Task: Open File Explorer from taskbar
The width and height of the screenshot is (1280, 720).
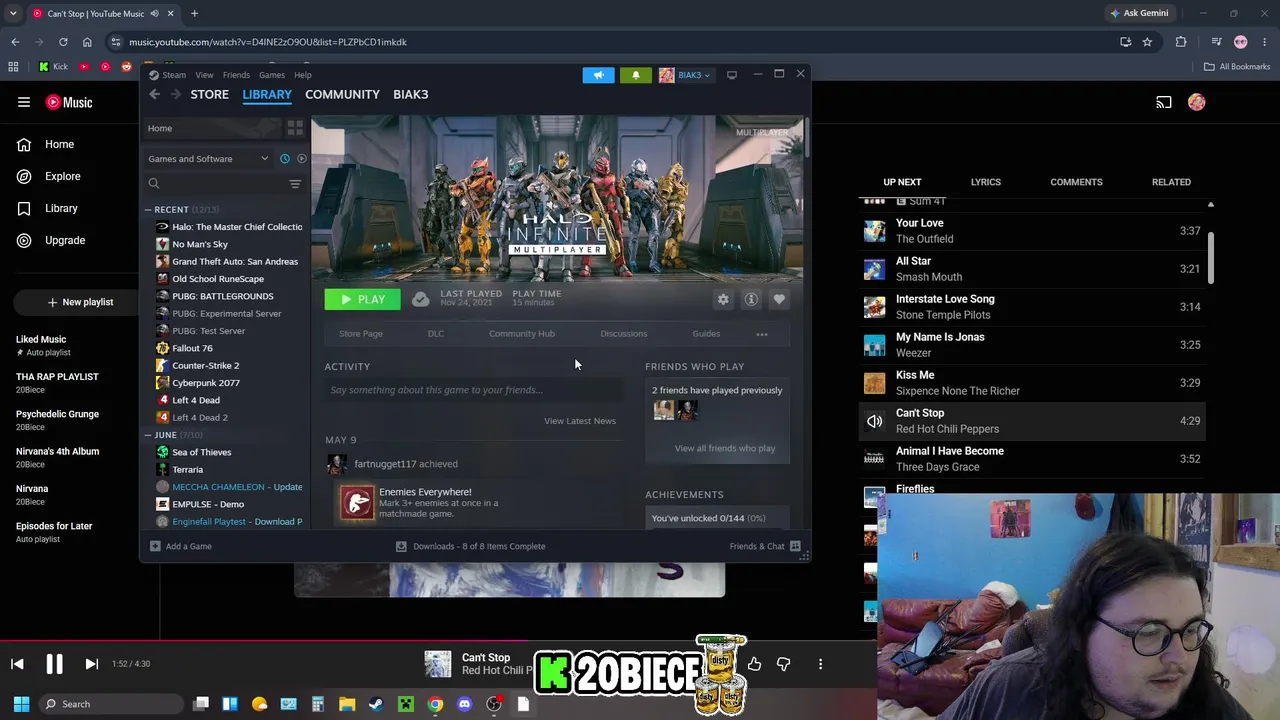Action: click(x=347, y=704)
